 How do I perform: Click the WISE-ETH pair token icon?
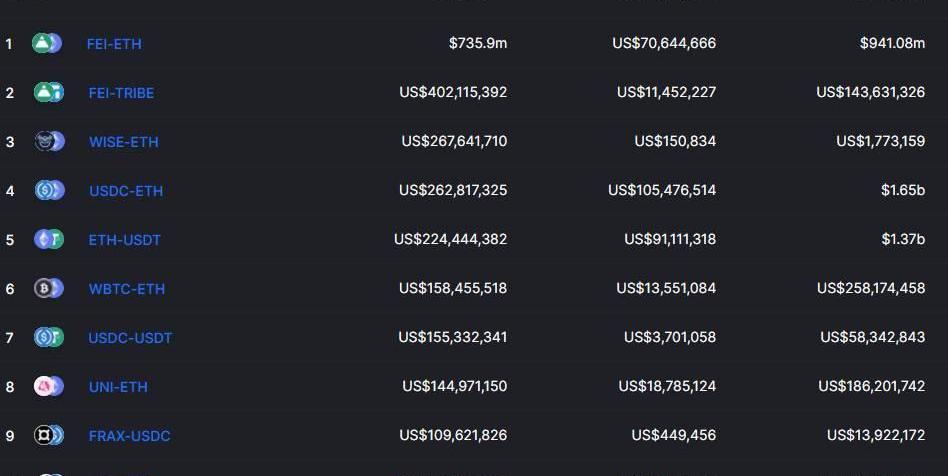point(50,141)
